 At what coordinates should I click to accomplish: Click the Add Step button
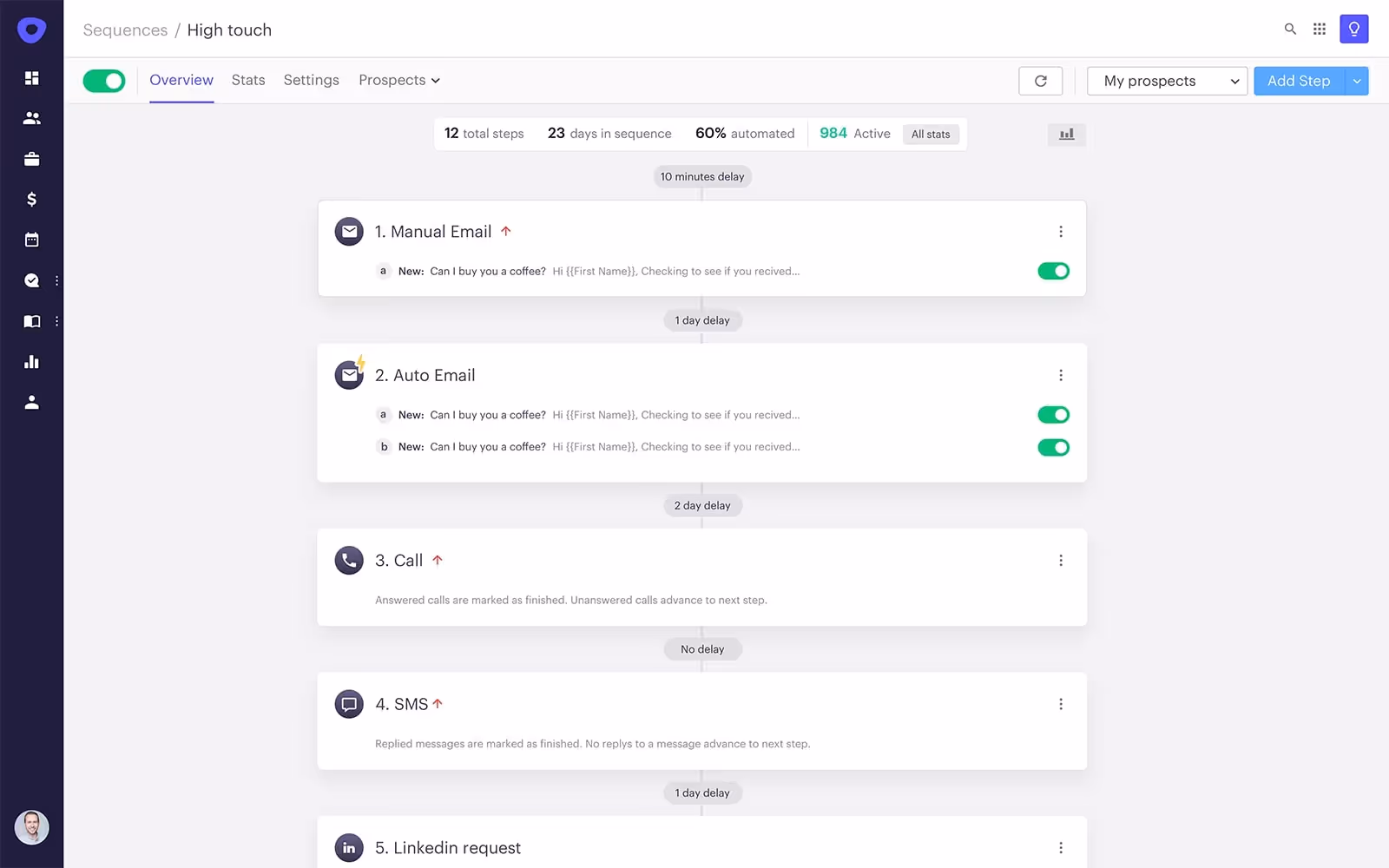(1299, 81)
